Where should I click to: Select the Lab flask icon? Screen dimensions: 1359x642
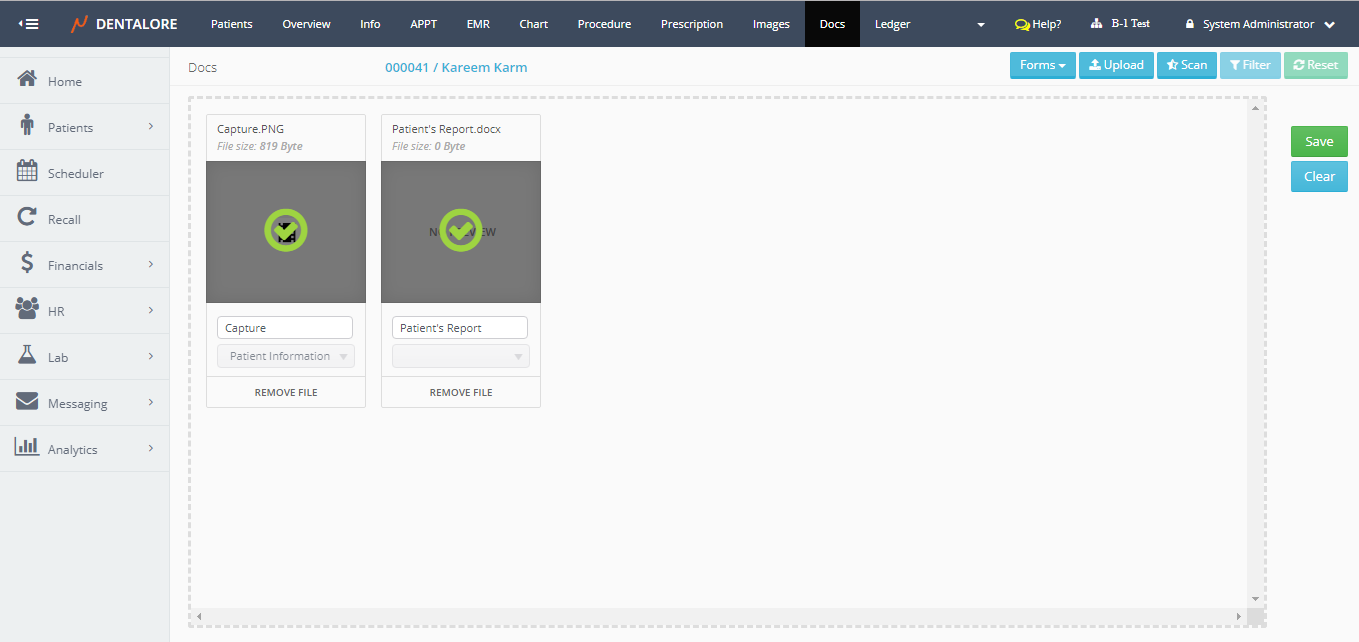[x=28, y=356]
